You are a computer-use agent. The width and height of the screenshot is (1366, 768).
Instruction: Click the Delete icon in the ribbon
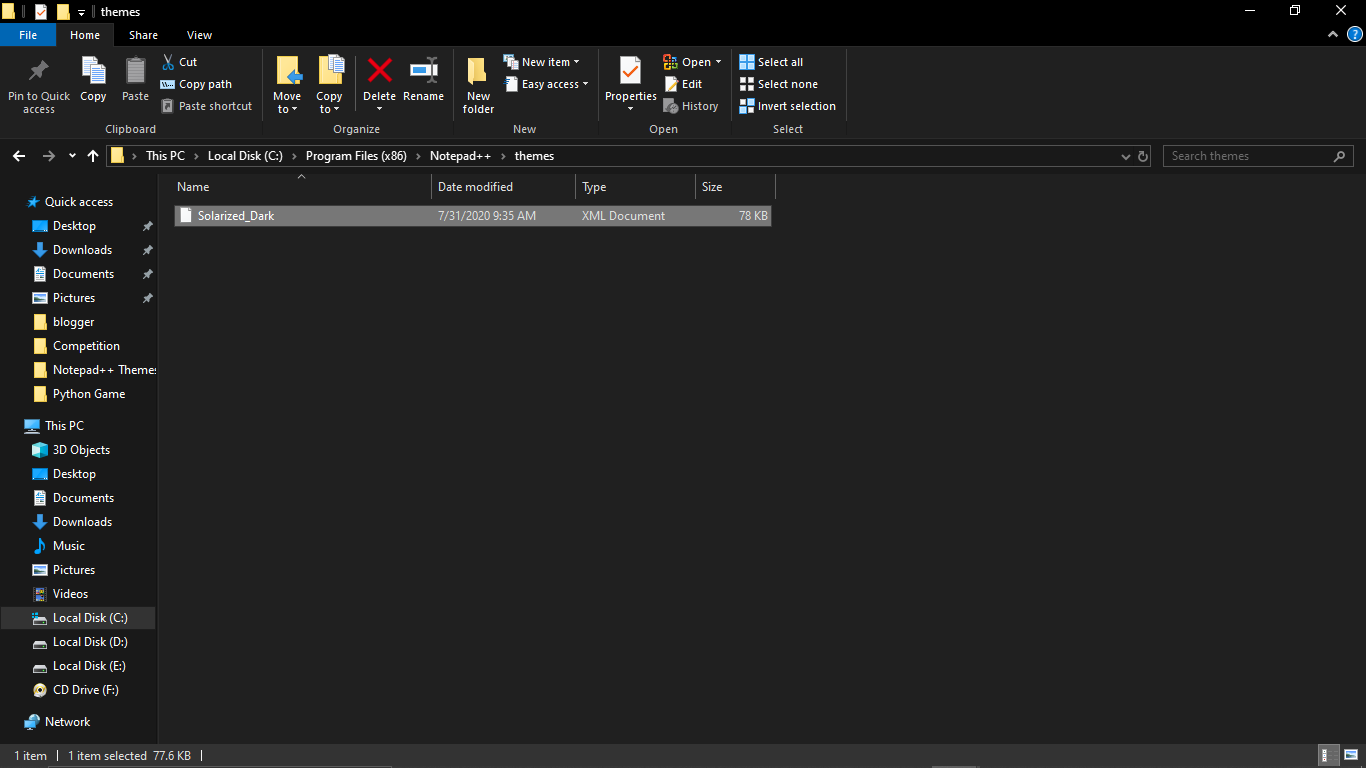(379, 80)
